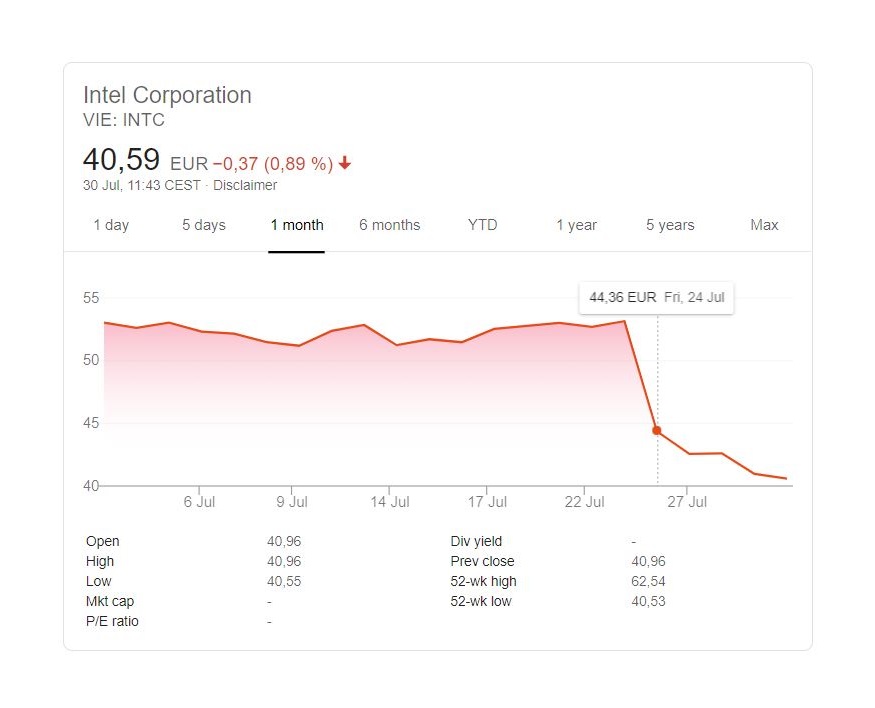Image resolution: width=875 pixels, height=708 pixels.
Task: Select the 1 year tab
Action: click(577, 225)
